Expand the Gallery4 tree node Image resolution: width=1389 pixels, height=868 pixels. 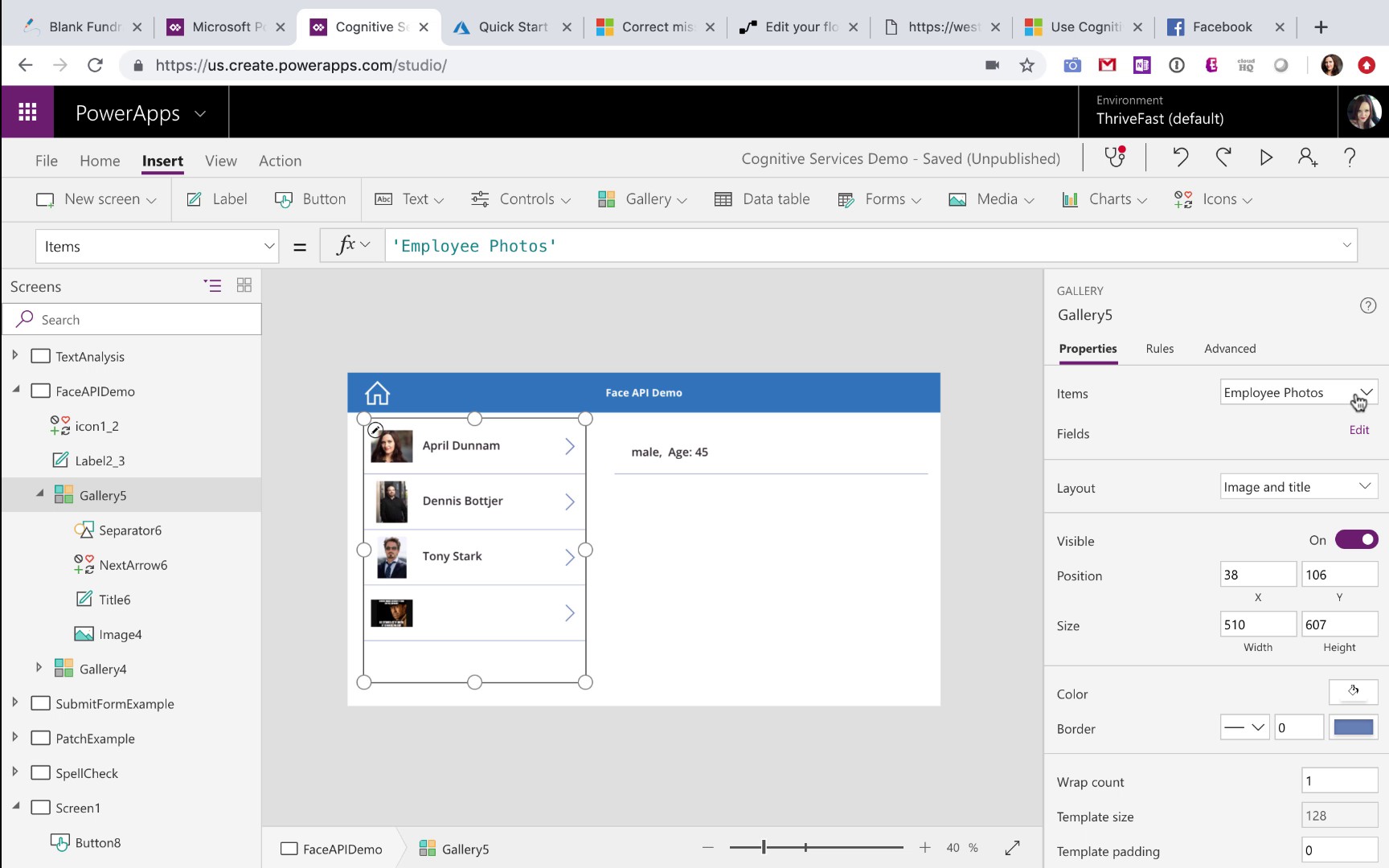click(39, 668)
